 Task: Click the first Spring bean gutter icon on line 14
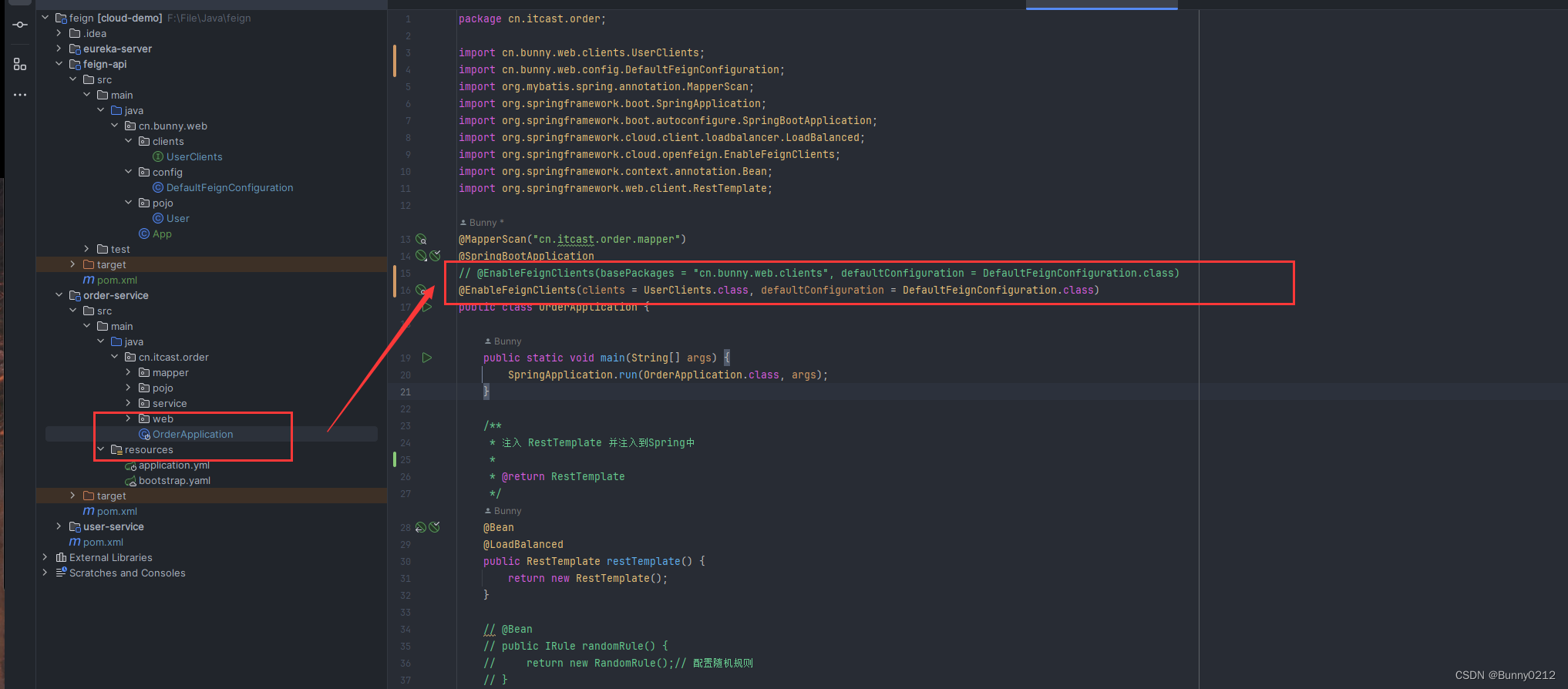pyautogui.click(x=421, y=256)
